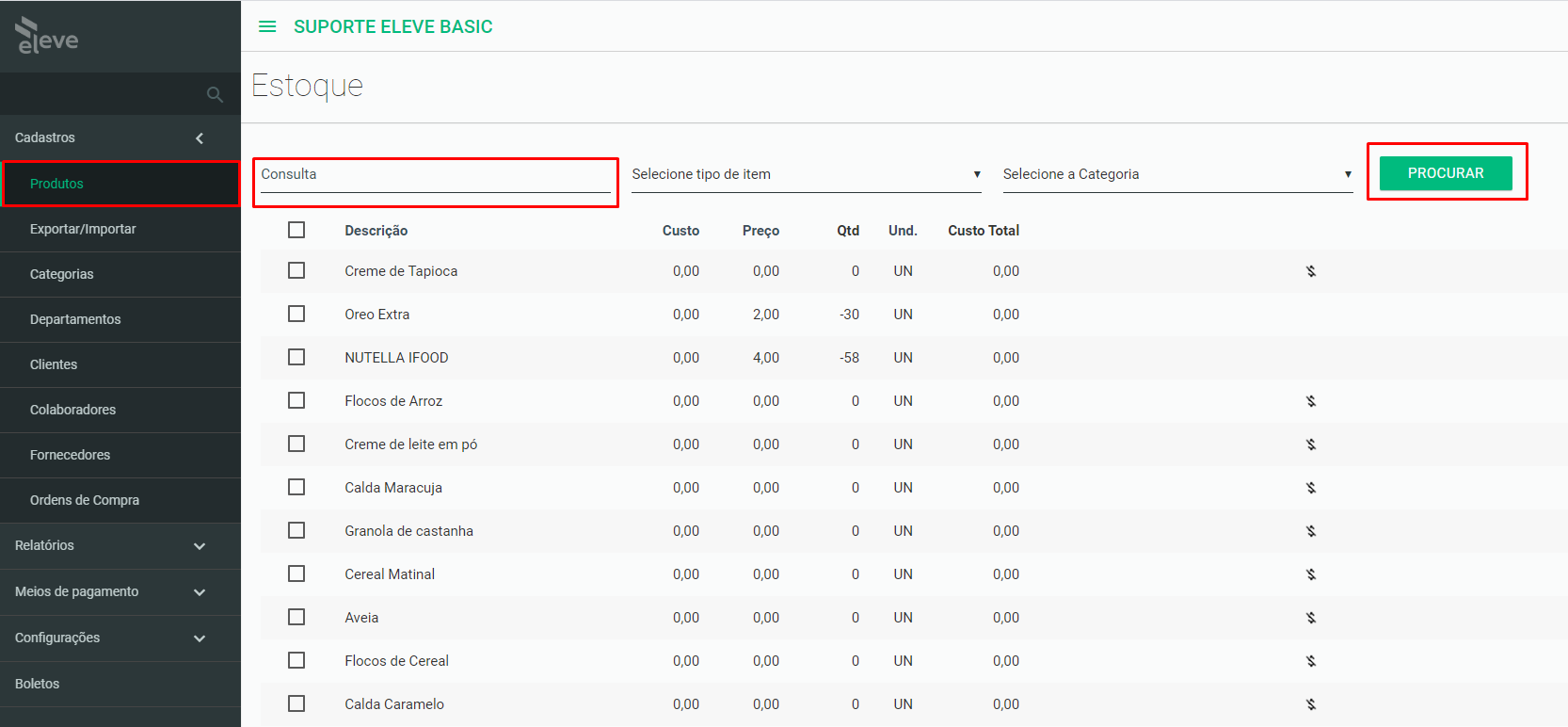Viewport: 1568px width, 727px height.
Task: Click the Und. column header
Action: point(903,231)
